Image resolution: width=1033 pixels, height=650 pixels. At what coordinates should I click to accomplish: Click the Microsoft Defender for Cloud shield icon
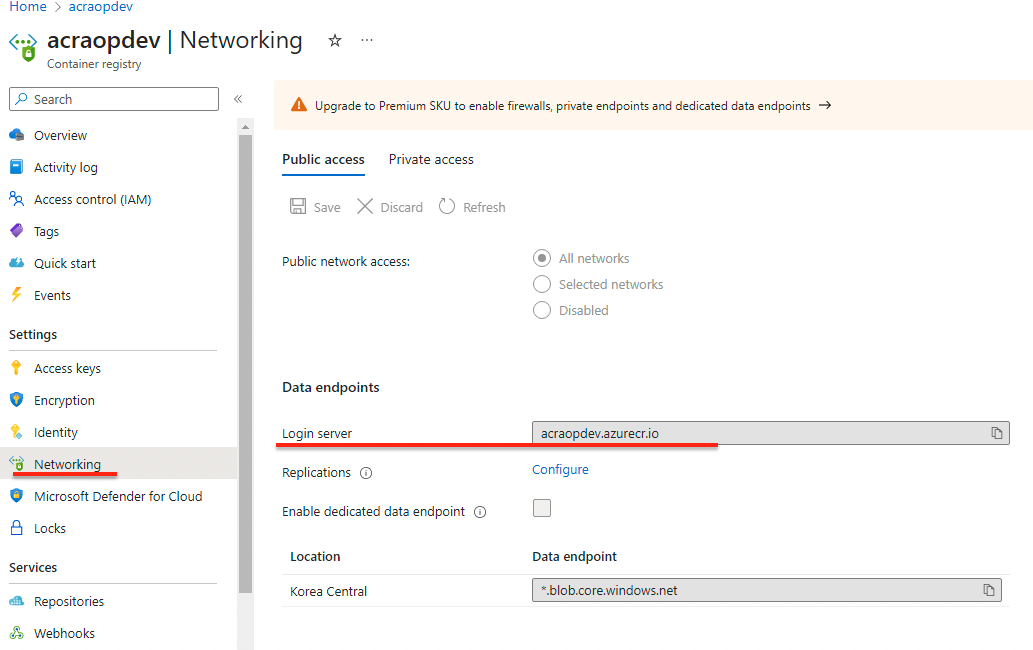coord(17,495)
